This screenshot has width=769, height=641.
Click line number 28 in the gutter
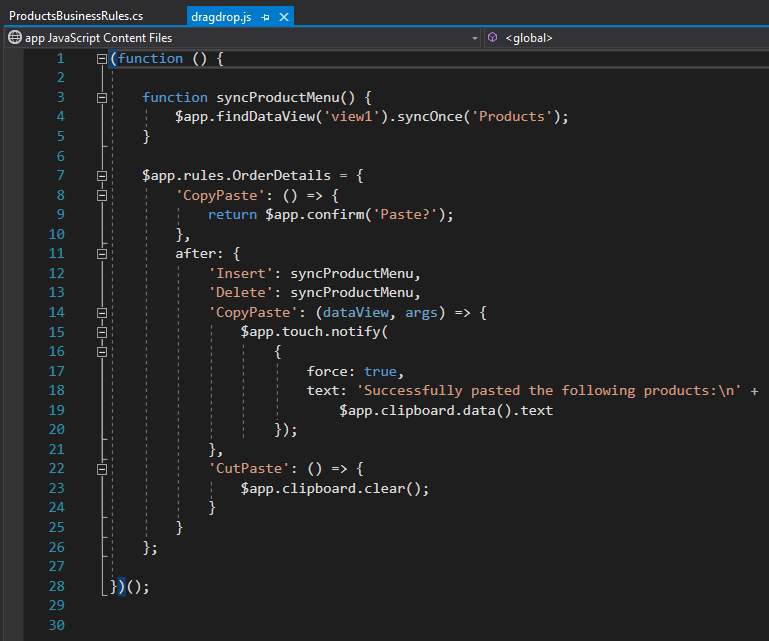coord(55,586)
